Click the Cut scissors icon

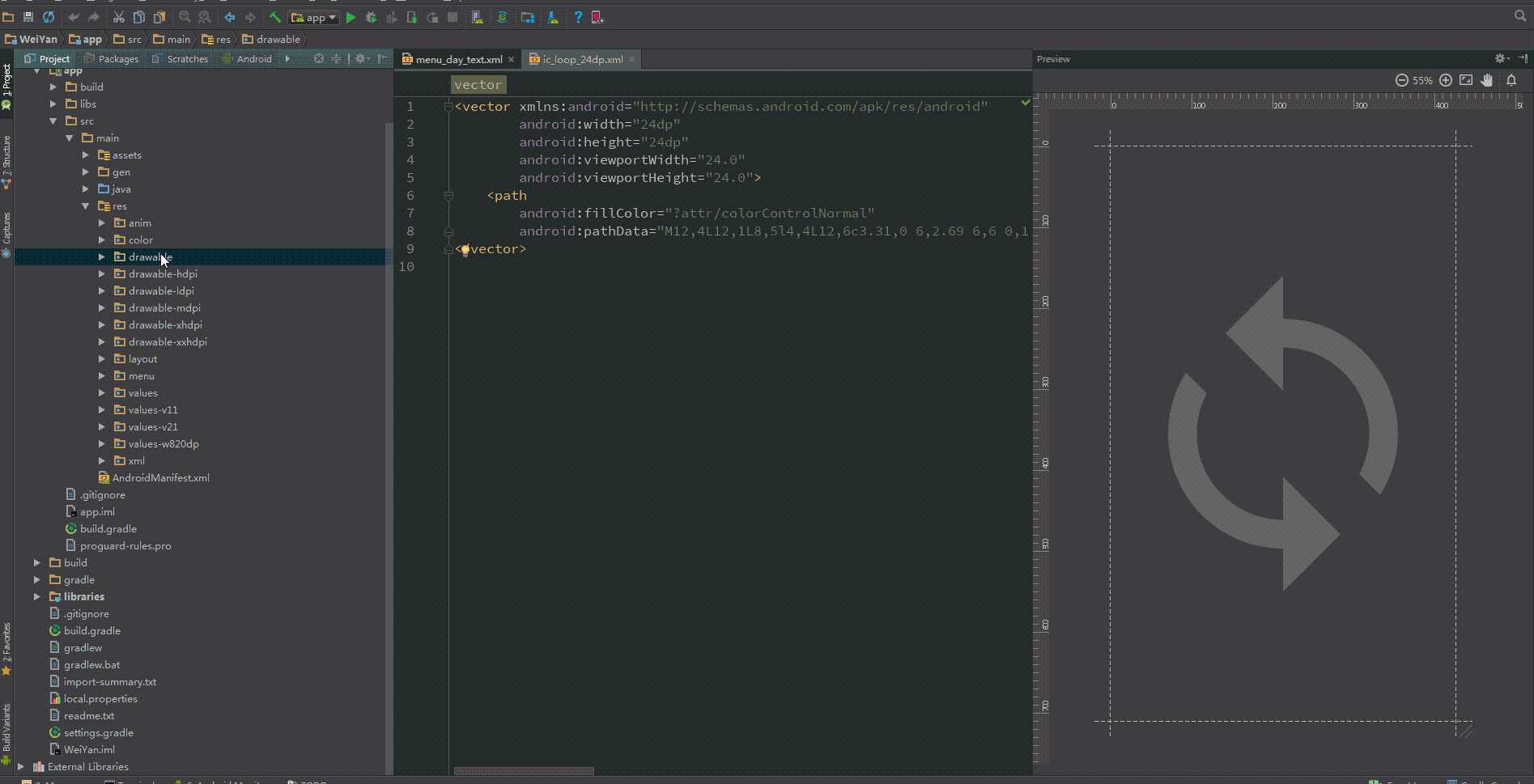[x=119, y=17]
